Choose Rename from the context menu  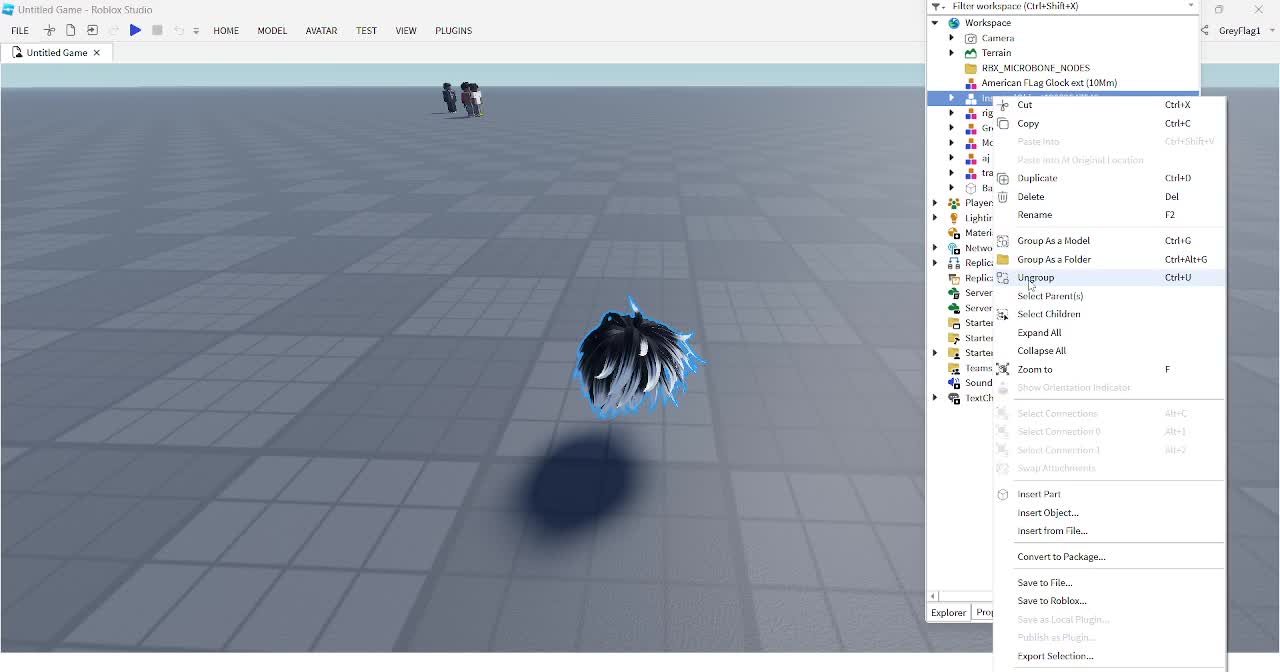point(1109,215)
